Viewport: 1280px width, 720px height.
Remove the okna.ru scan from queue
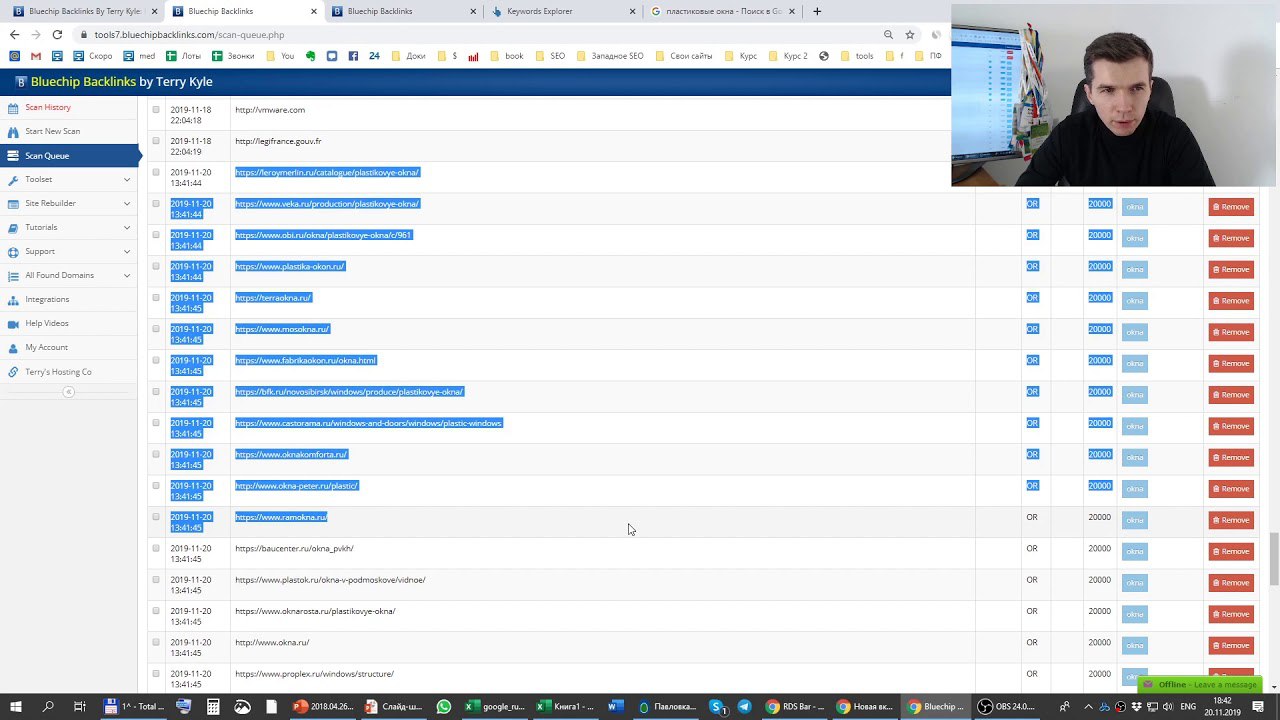click(x=1231, y=645)
